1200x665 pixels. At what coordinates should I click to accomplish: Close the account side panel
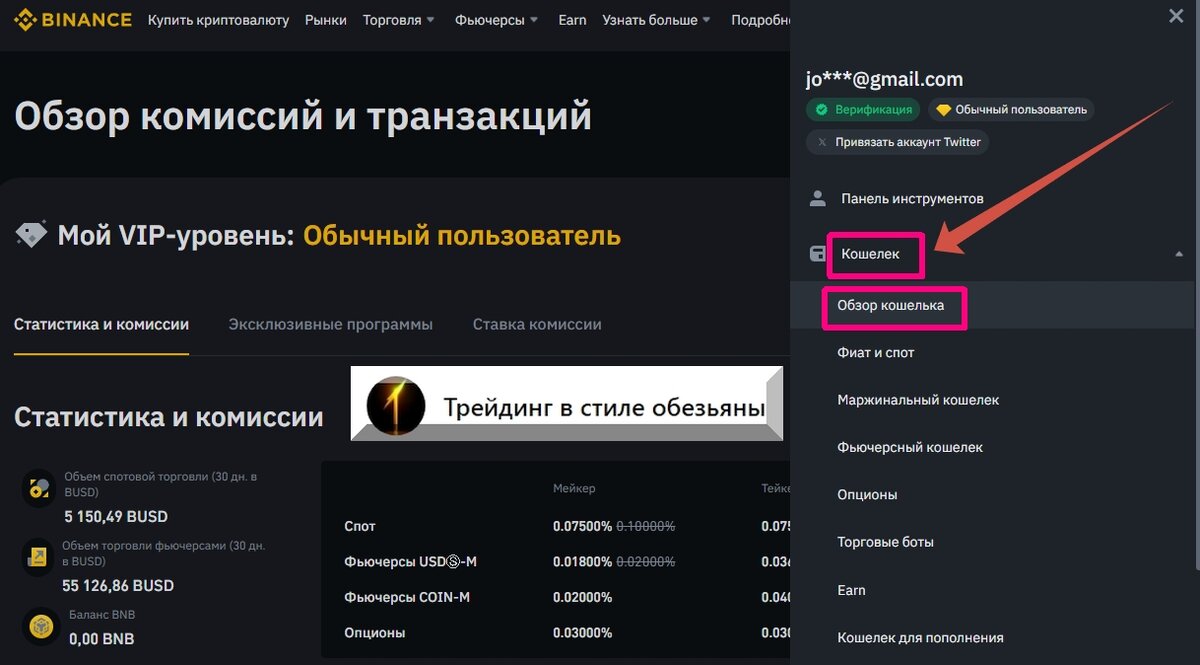pyautogui.click(x=1176, y=16)
